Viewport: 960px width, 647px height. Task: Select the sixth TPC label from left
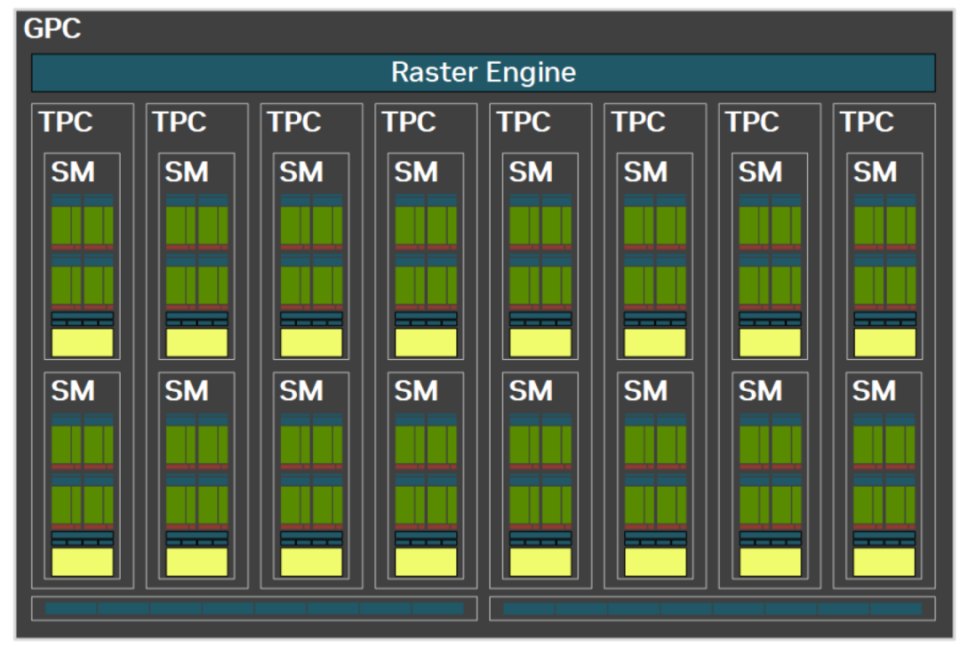point(638,123)
